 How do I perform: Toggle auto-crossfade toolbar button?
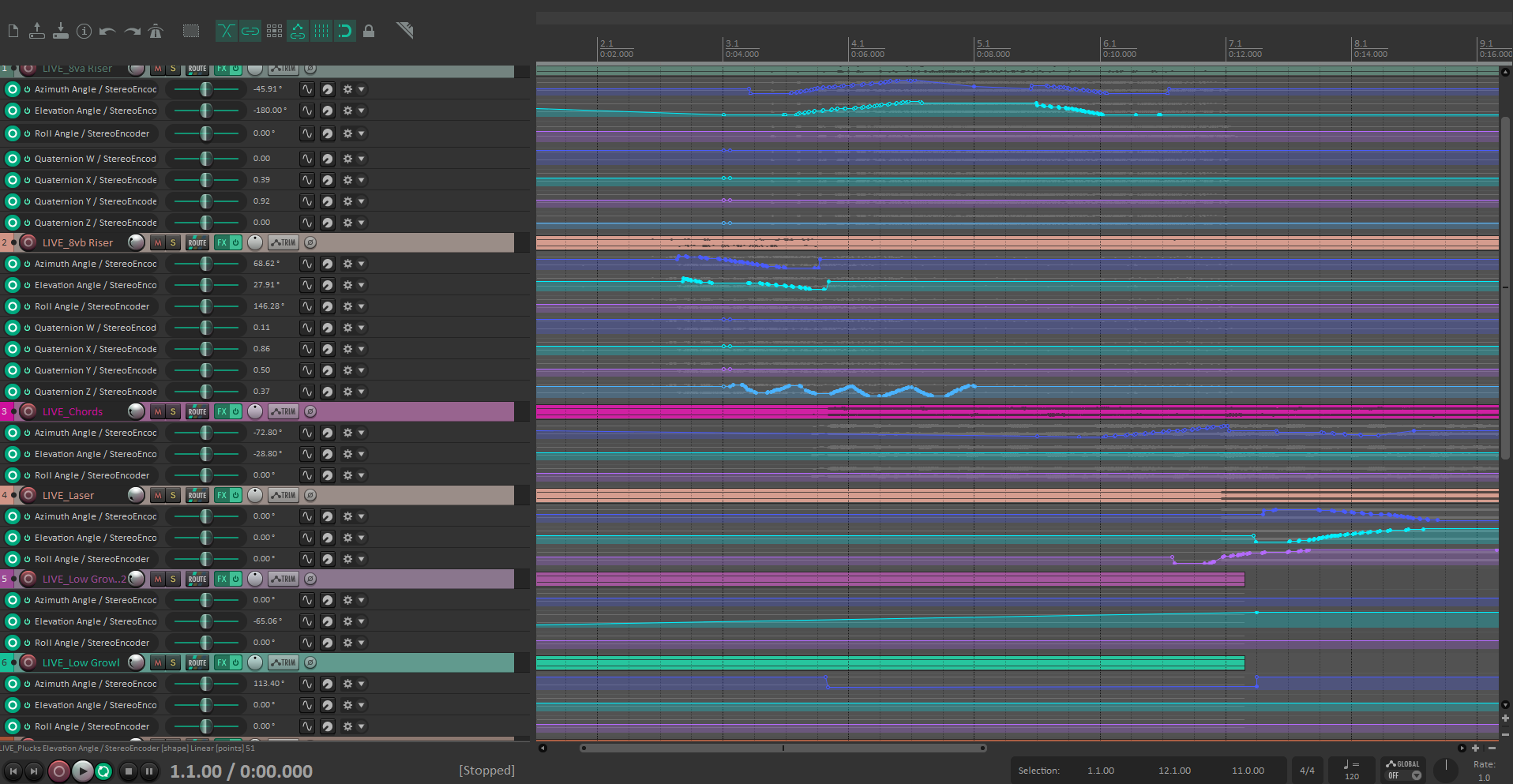226,31
